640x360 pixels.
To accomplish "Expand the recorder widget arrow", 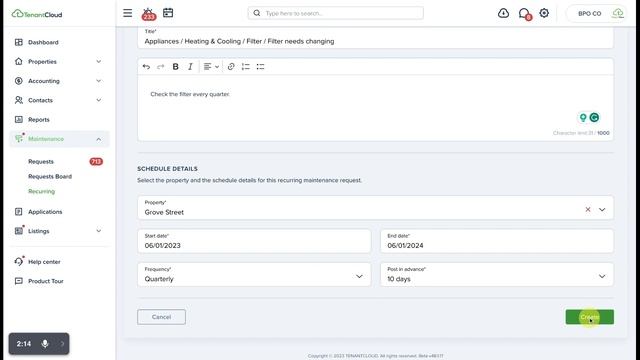I will [62, 344].
